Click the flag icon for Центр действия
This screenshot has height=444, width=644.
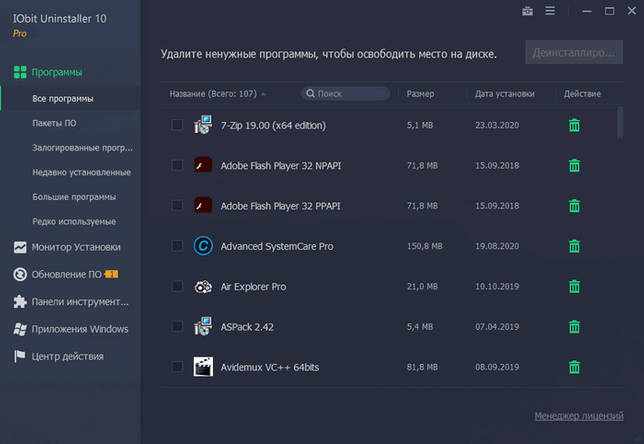[x=20, y=356]
